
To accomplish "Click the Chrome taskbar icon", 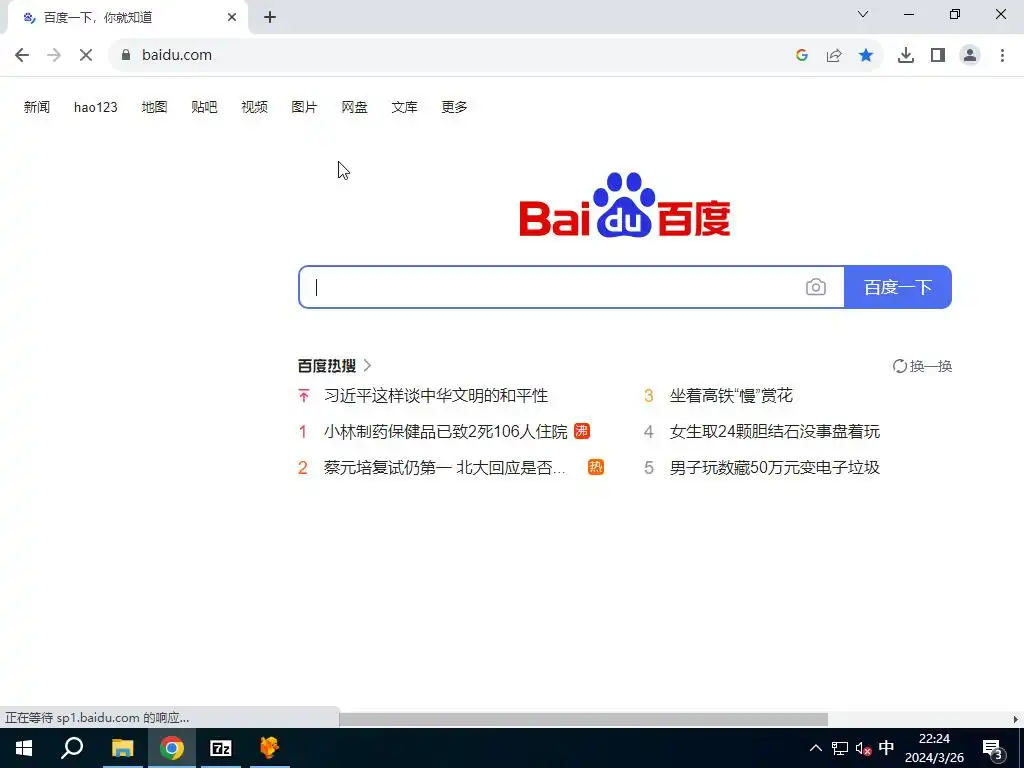I will tap(172, 748).
